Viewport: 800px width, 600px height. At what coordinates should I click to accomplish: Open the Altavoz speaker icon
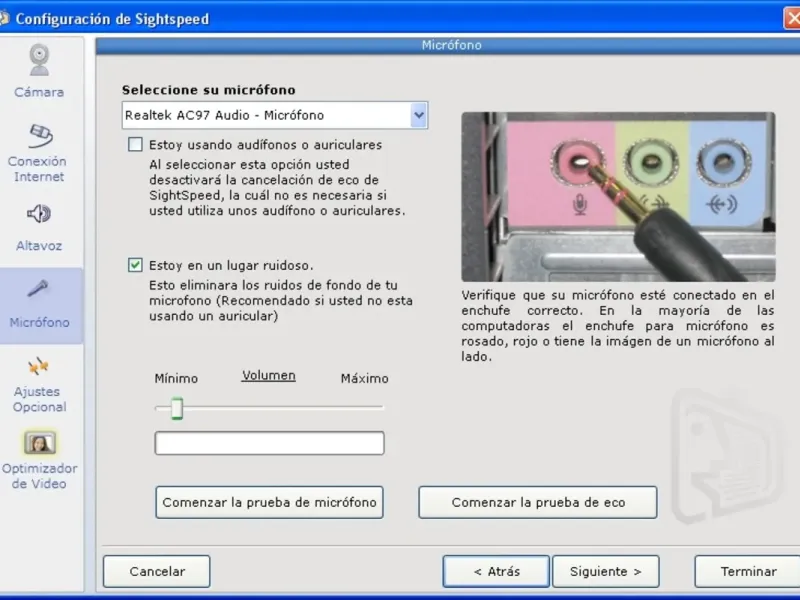[39, 214]
